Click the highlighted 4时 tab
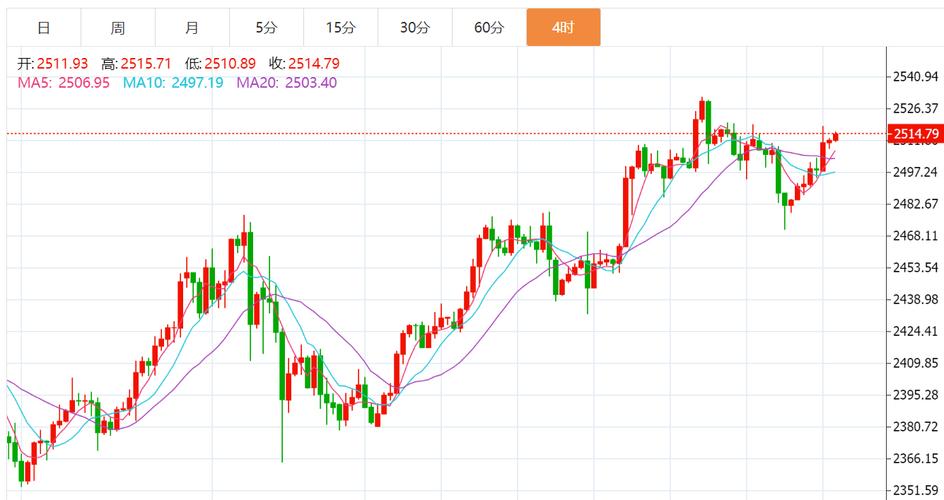The width and height of the screenshot is (944, 500). tap(563, 27)
